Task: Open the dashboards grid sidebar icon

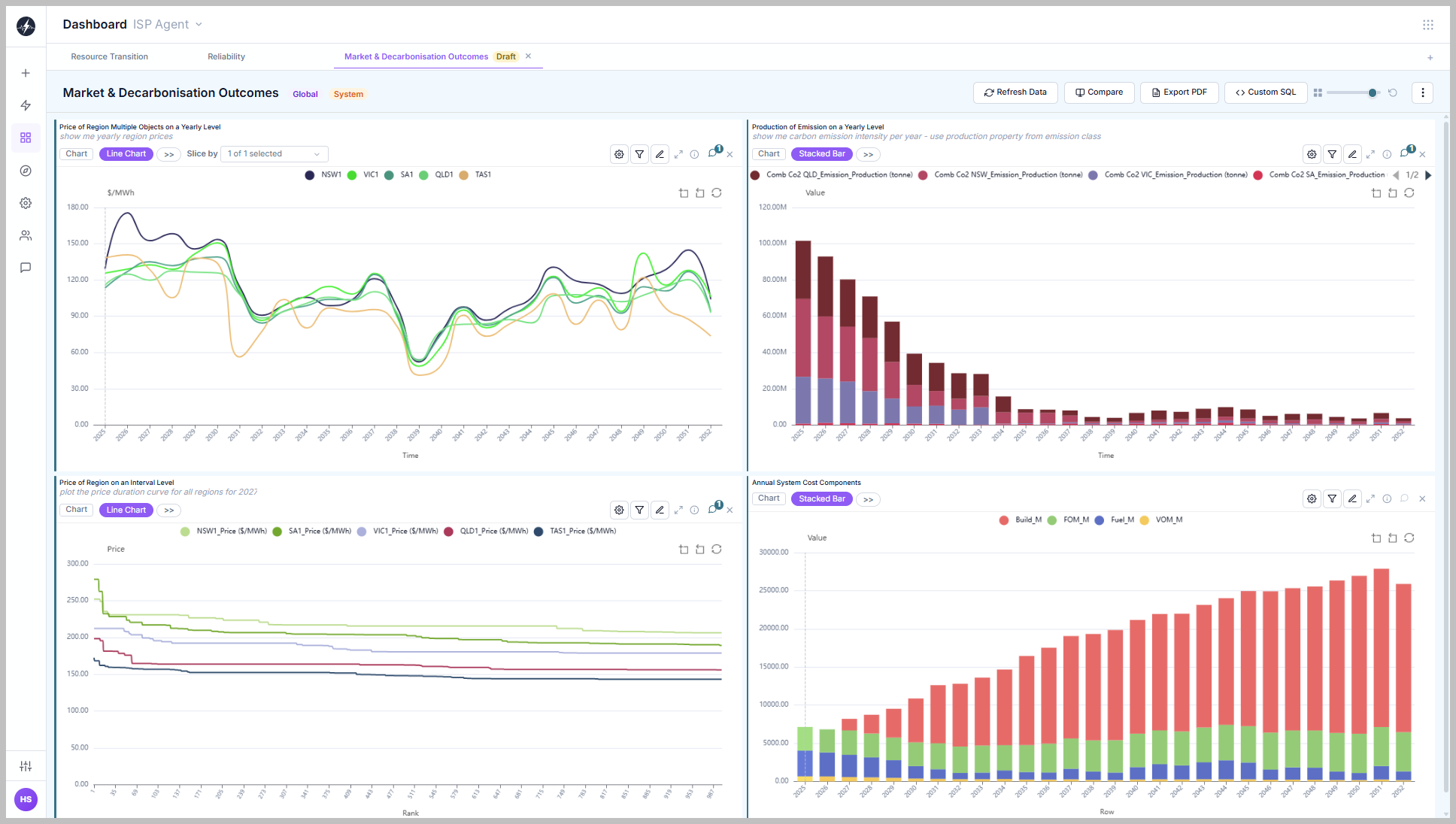Action: (x=26, y=138)
